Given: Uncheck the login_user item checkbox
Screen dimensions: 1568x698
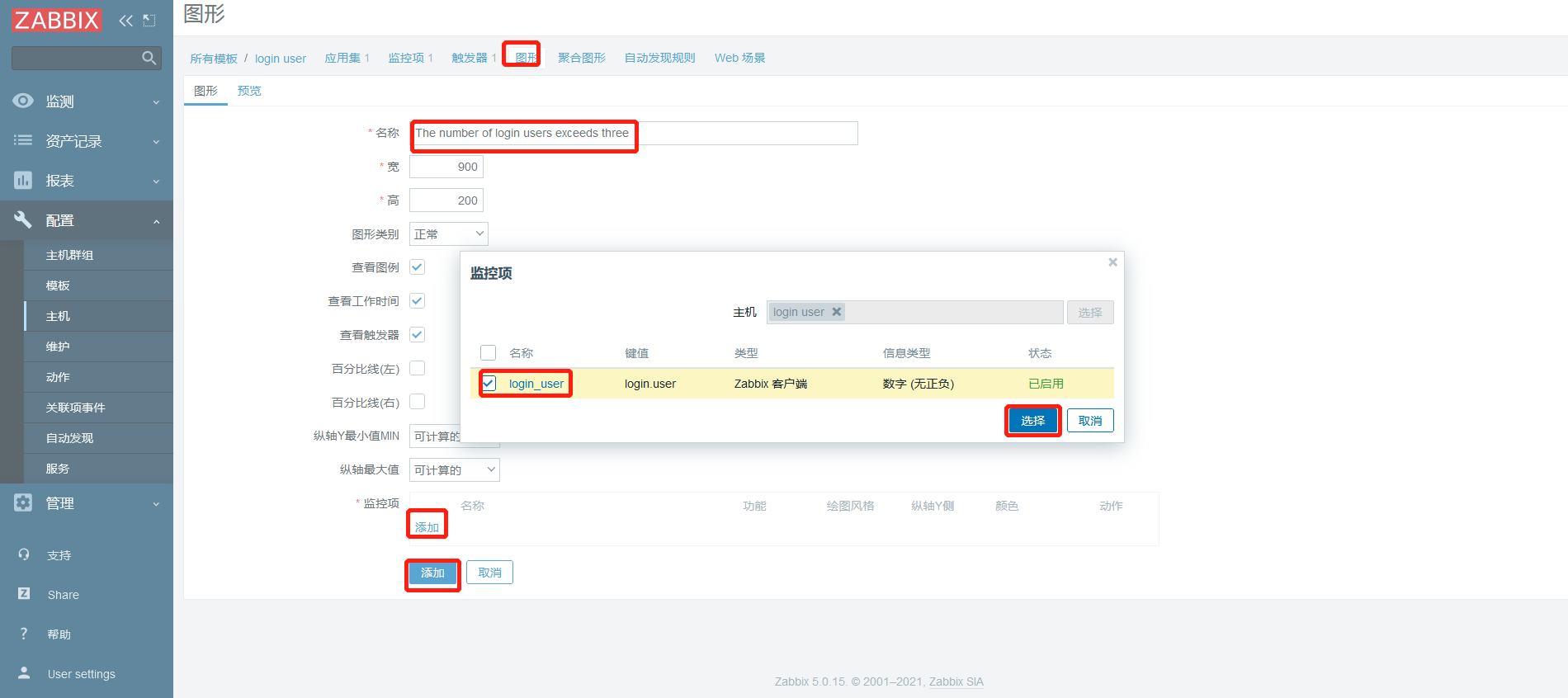Looking at the screenshot, I should (489, 384).
